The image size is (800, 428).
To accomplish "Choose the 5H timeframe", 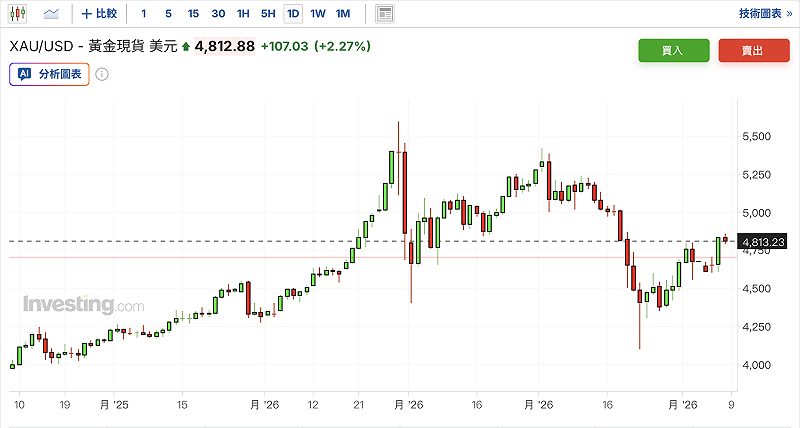I will [x=268, y=14].
